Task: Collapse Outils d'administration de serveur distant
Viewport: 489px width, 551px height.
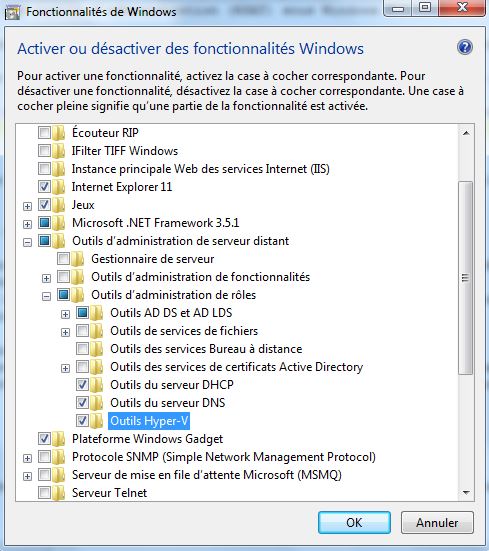Action: [27, 242]
